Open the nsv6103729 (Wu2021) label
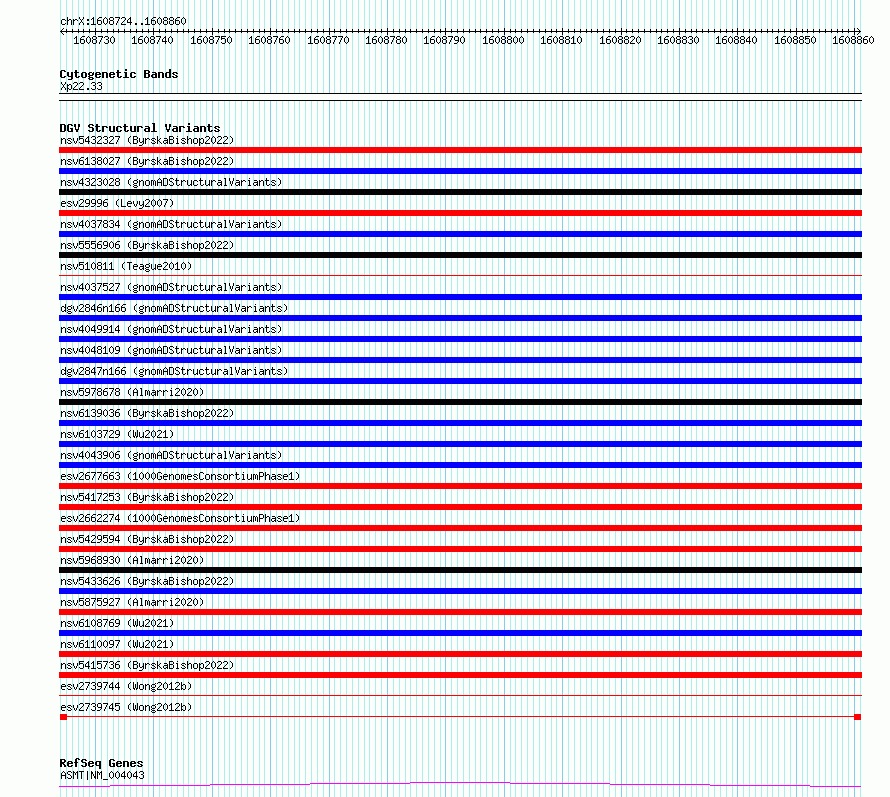The height and width of the screenshot is (797, 890). [117, 434]
